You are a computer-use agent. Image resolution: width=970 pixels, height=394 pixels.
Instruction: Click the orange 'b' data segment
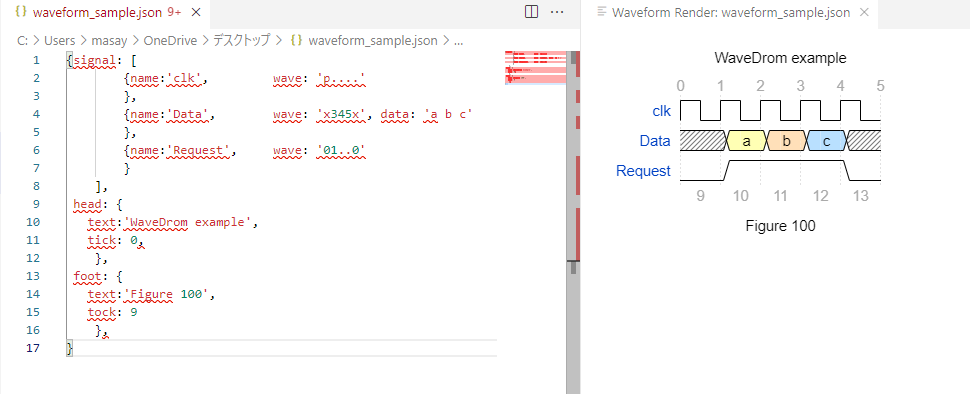point(787,141)
